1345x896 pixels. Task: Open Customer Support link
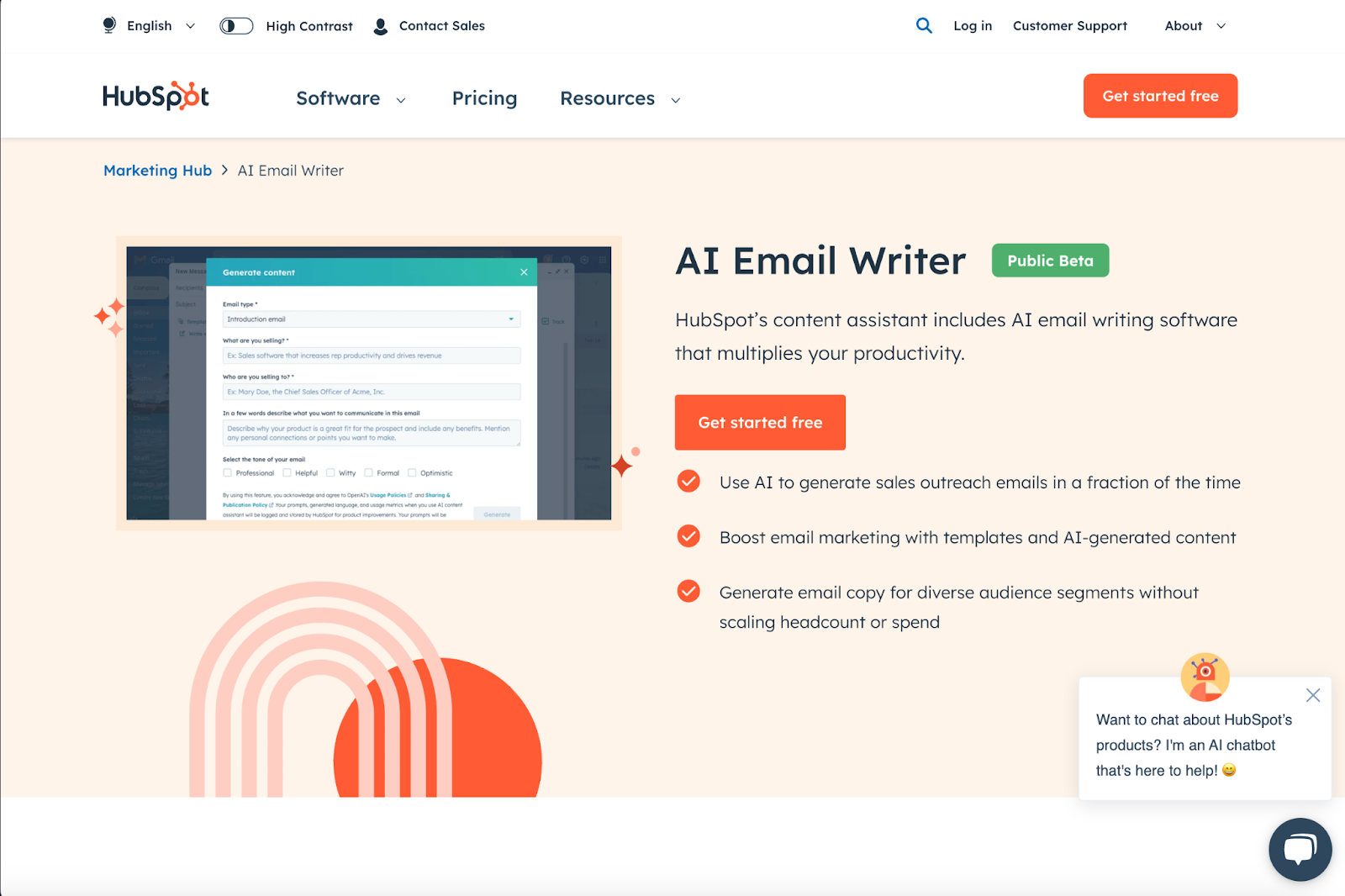1069,26
